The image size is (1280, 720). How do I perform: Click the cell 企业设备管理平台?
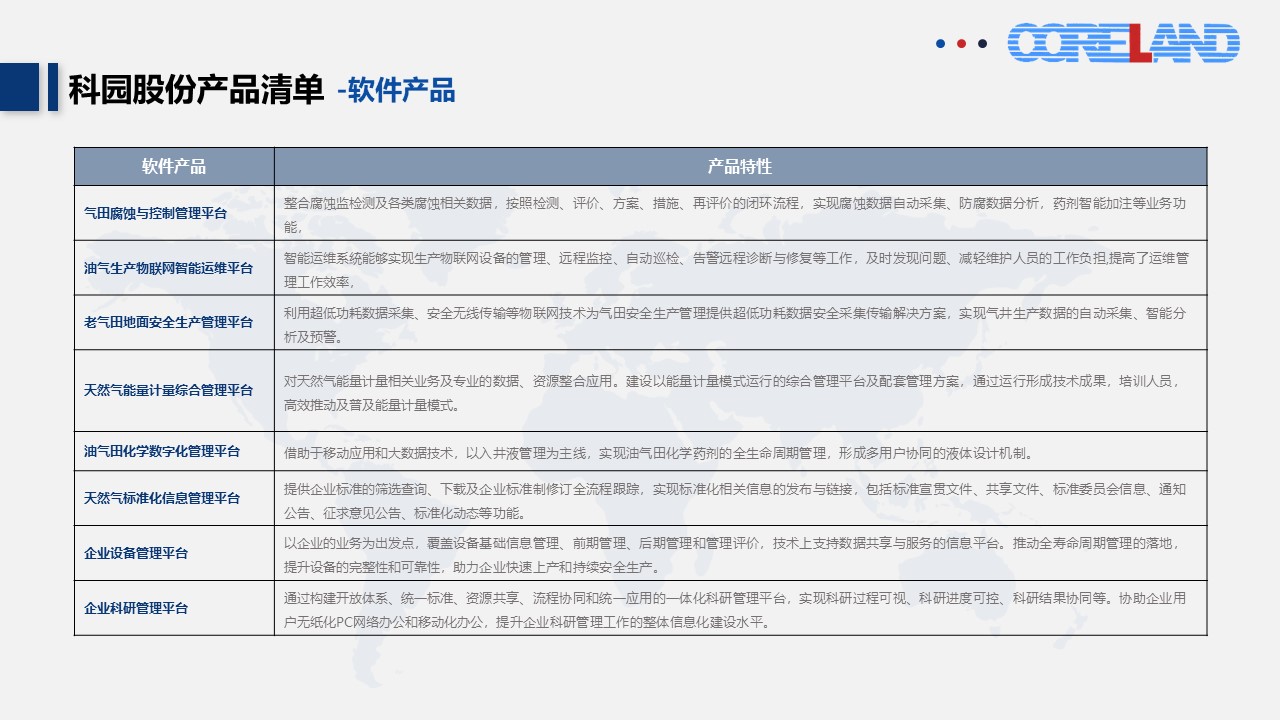(174, 553)
